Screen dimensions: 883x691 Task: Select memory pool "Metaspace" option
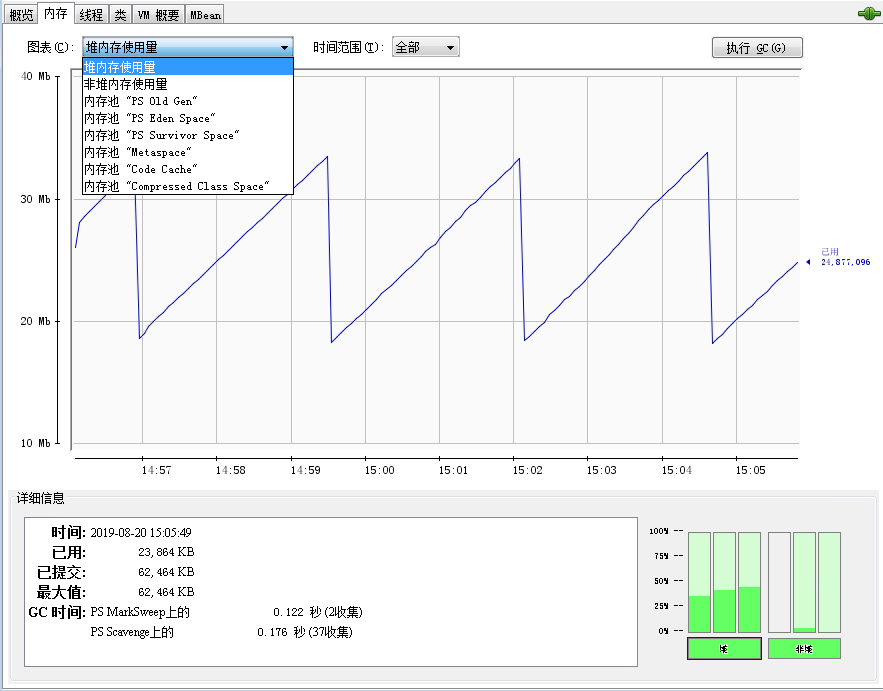pos(188,152)
